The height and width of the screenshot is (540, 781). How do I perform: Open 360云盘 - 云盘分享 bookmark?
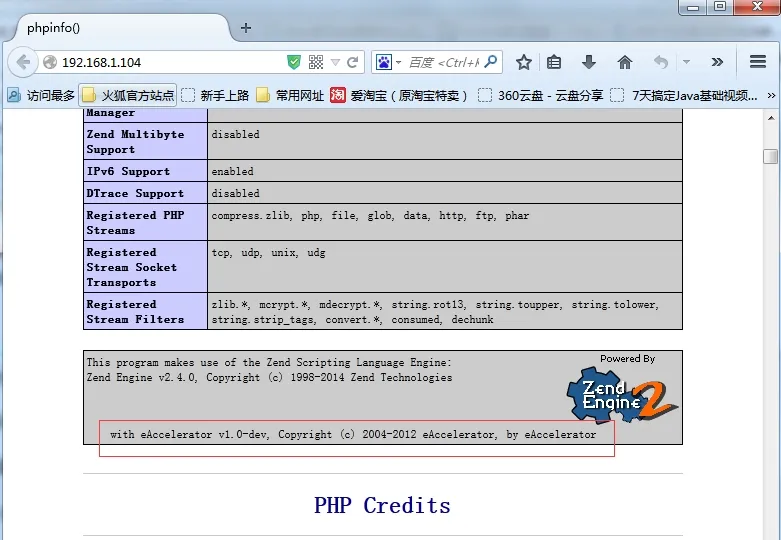click(540, 95)
